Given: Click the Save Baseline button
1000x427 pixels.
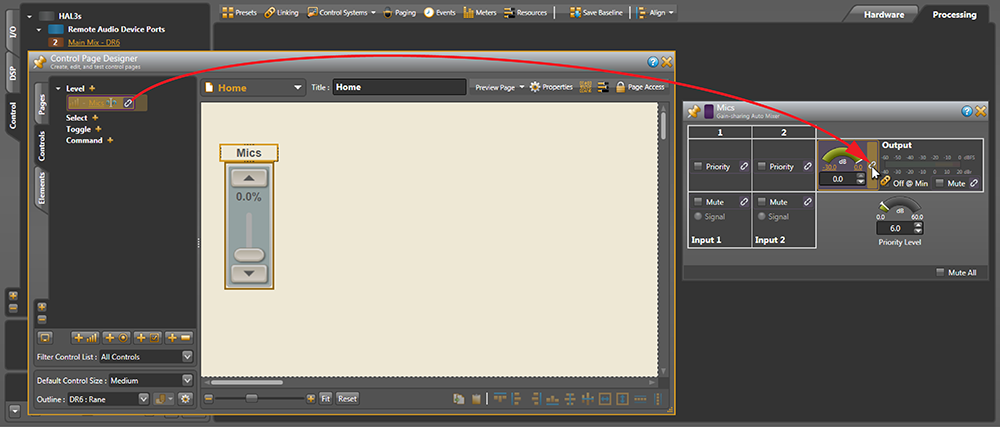Looking at the screenshot, I should tap(596, 12).
